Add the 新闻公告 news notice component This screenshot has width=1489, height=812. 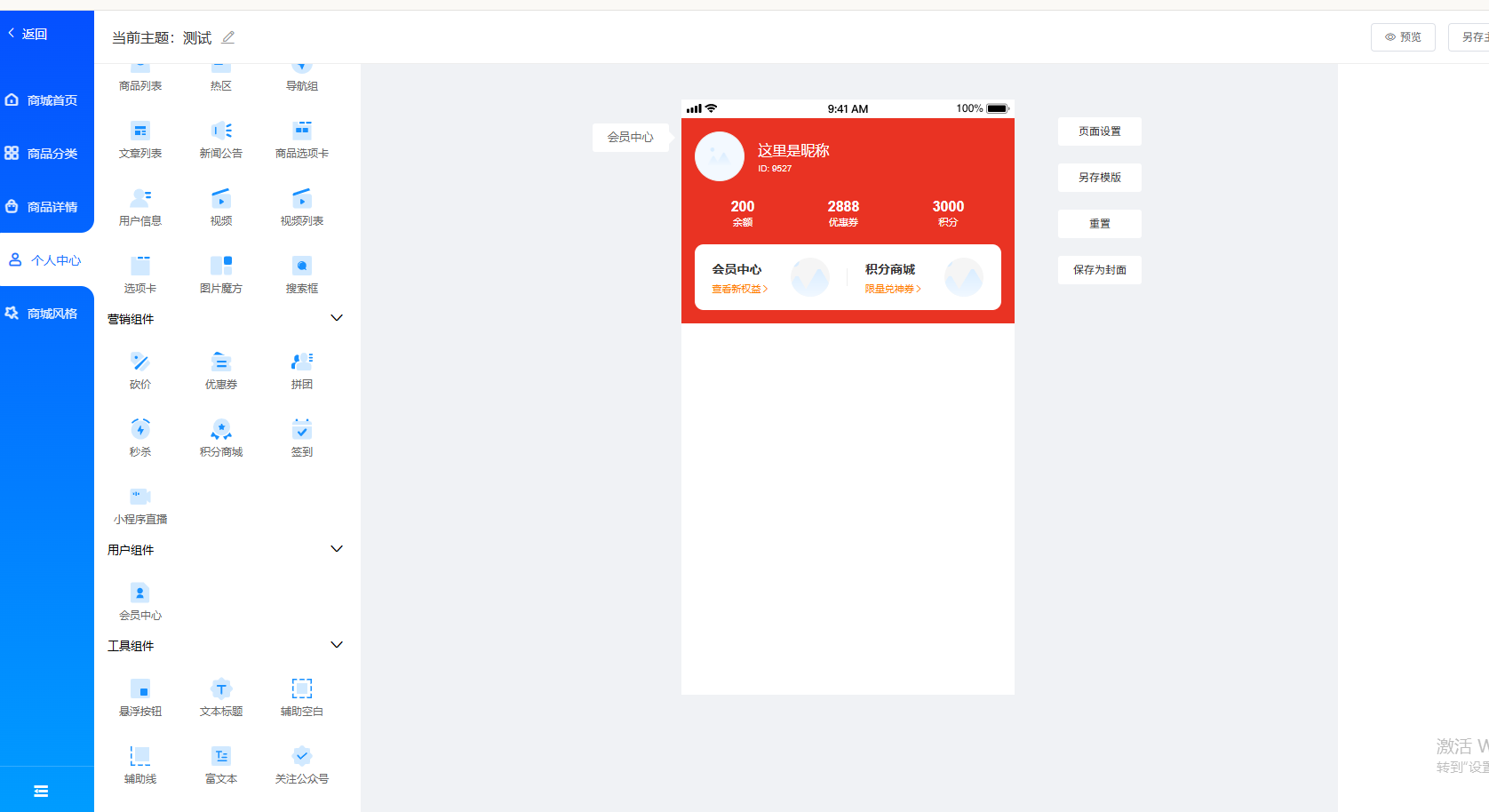pos(221,140)
